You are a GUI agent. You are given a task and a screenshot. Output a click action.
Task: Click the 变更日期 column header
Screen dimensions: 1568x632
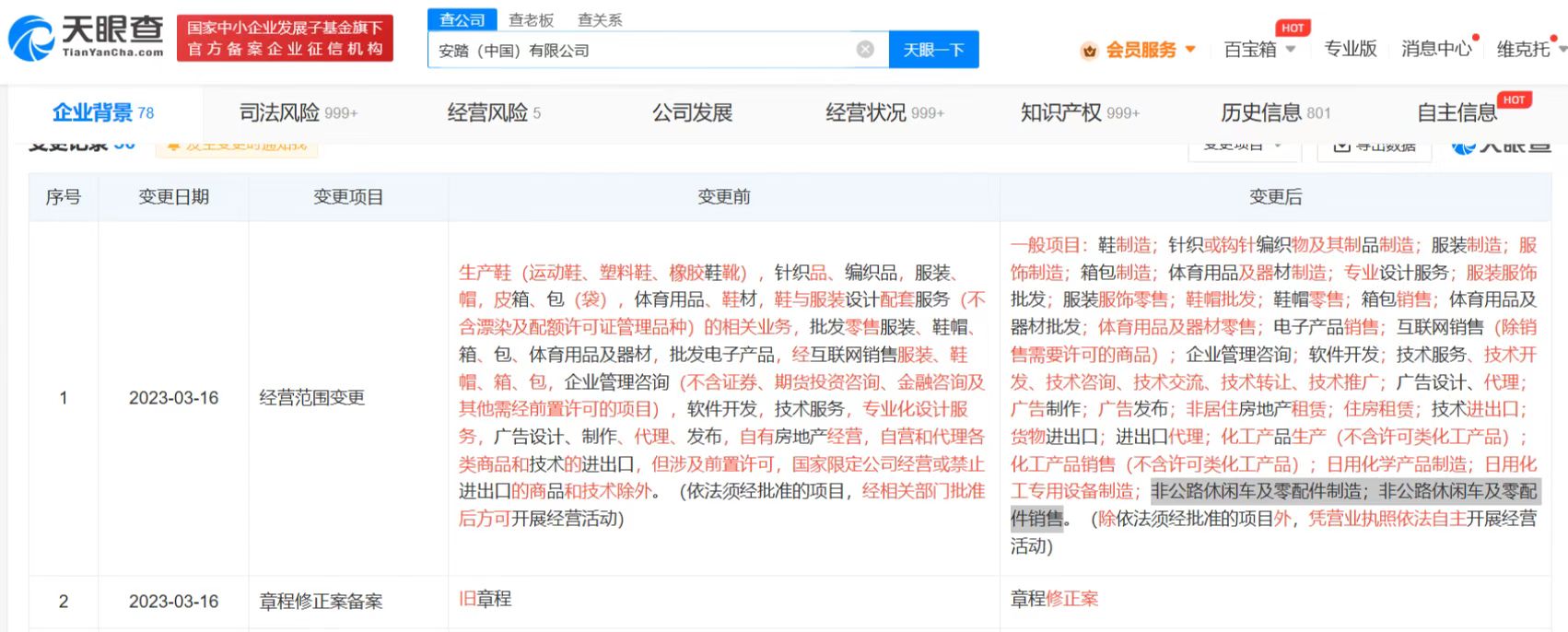click(173, 196)
